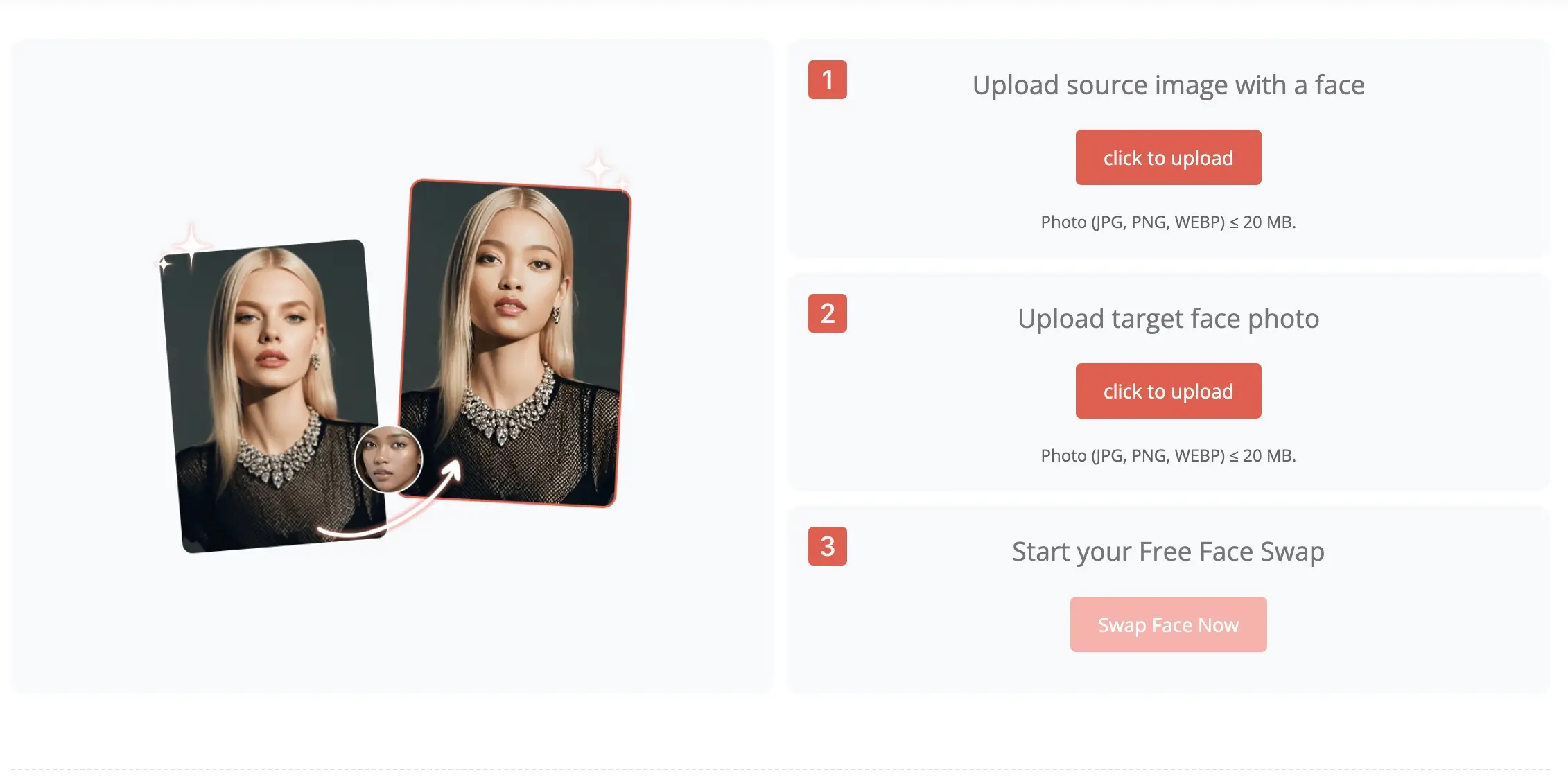1568x779 pixels.
Task: Click the circular face inset thumbnail
Action: tap(388, 459)
